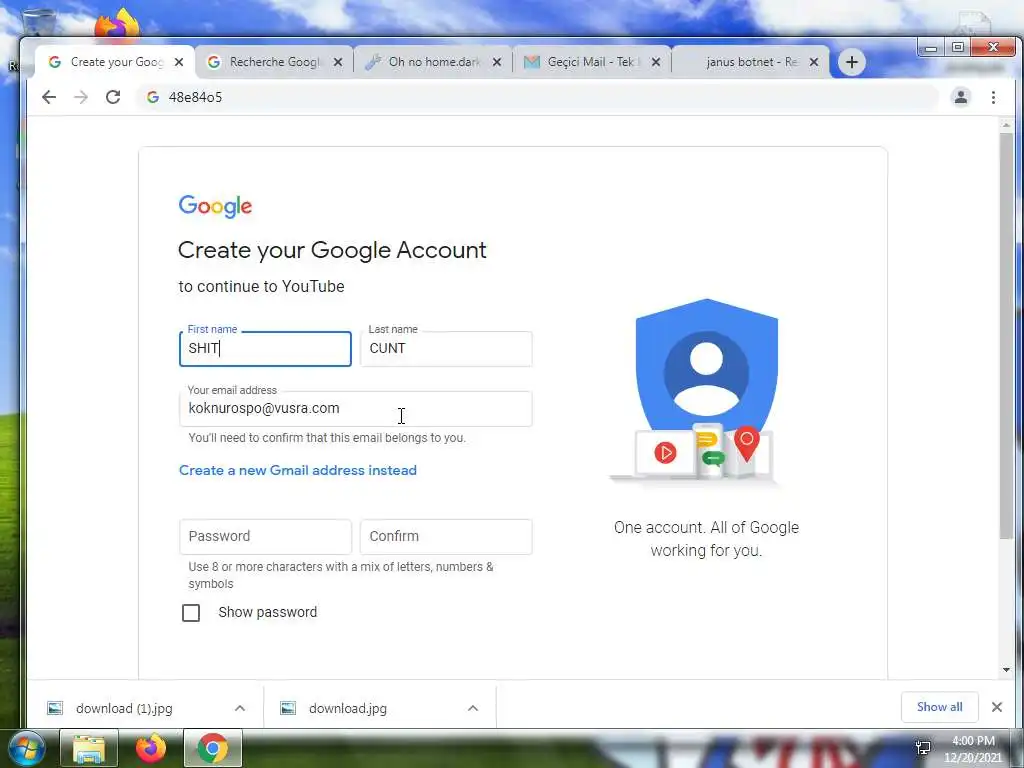Click the wrench favicon on 'Oh no' tab
Viewport: 1024px width, 768px height.
coord(373,62)
